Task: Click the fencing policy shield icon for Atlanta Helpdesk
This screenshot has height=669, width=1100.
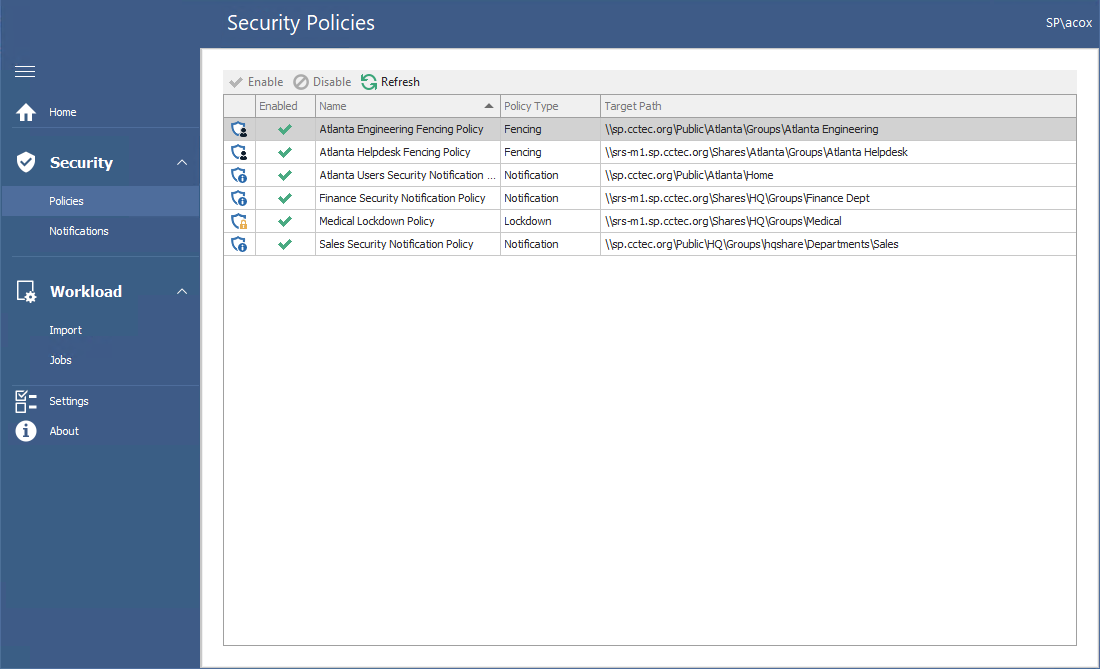Action: point(239,151)
